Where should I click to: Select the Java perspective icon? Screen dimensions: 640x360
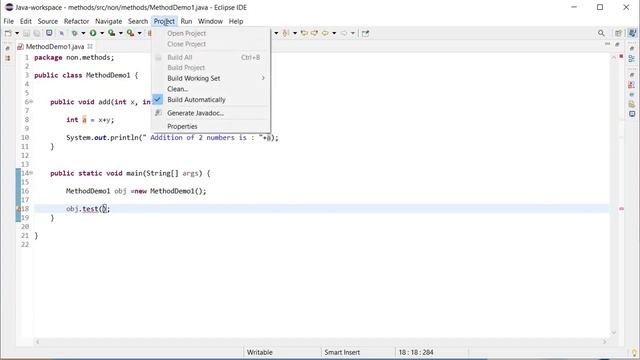[x=632, y=33]
